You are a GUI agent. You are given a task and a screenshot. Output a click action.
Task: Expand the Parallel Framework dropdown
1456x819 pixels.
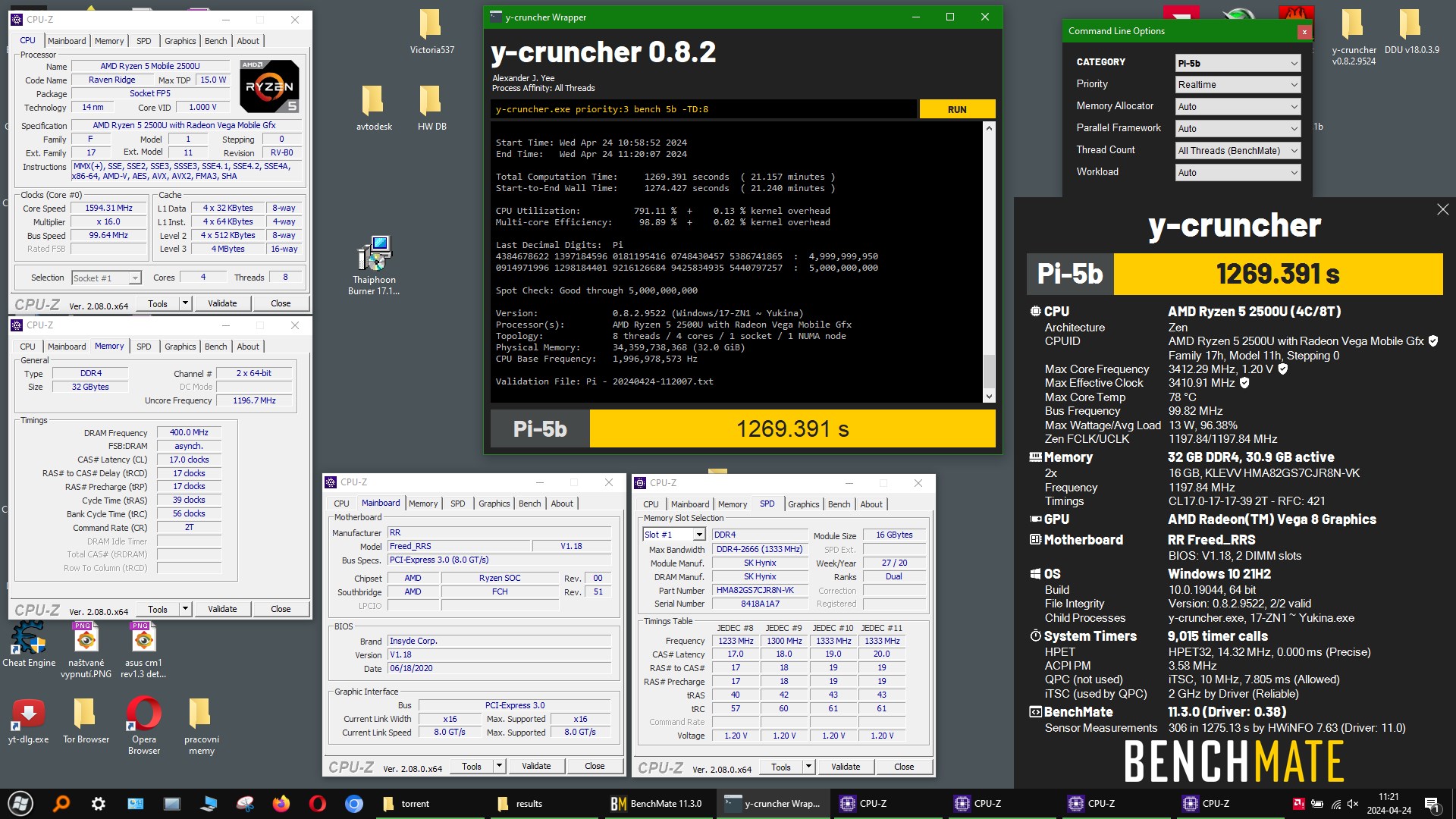pyautogui.click(x=1238, y=129)
